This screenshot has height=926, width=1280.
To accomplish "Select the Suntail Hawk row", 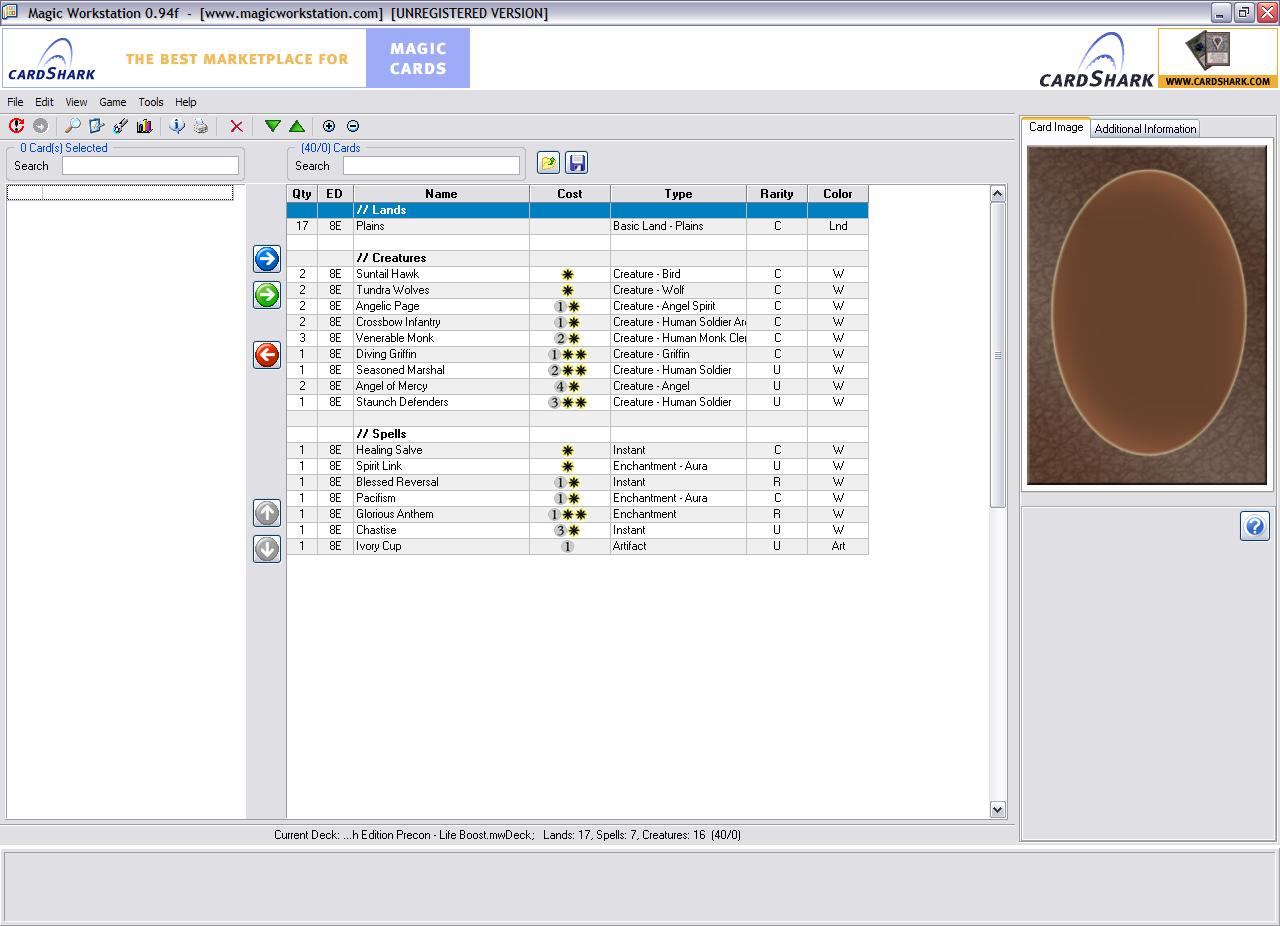I will tap(577, 274).
